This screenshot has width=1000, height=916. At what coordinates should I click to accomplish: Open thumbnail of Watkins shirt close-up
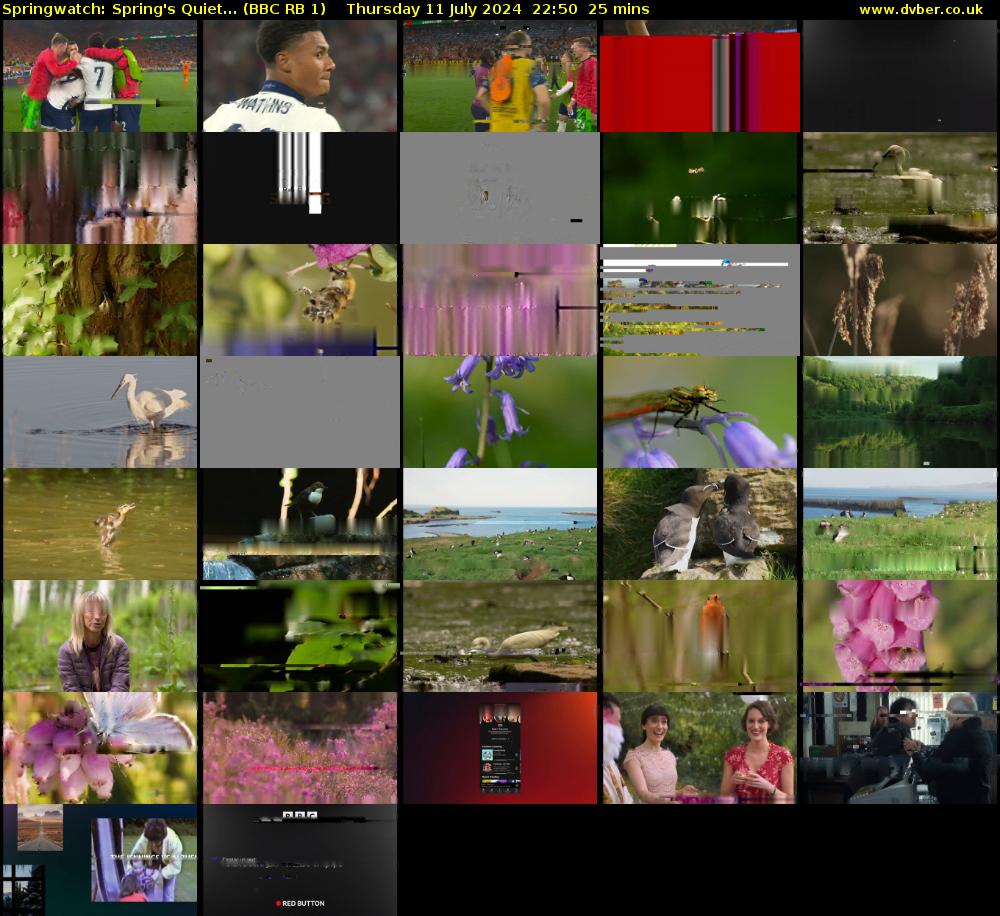click(x=300, y=76)
